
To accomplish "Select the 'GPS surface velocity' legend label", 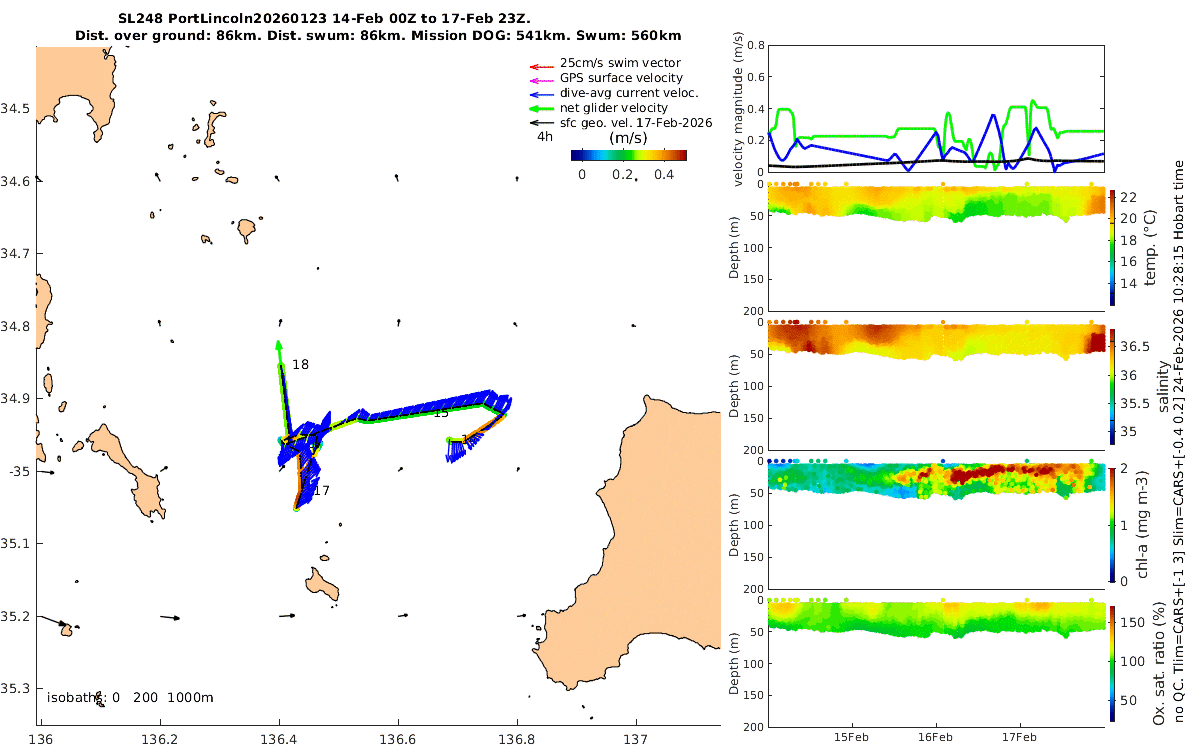I will tap(621, 78).
